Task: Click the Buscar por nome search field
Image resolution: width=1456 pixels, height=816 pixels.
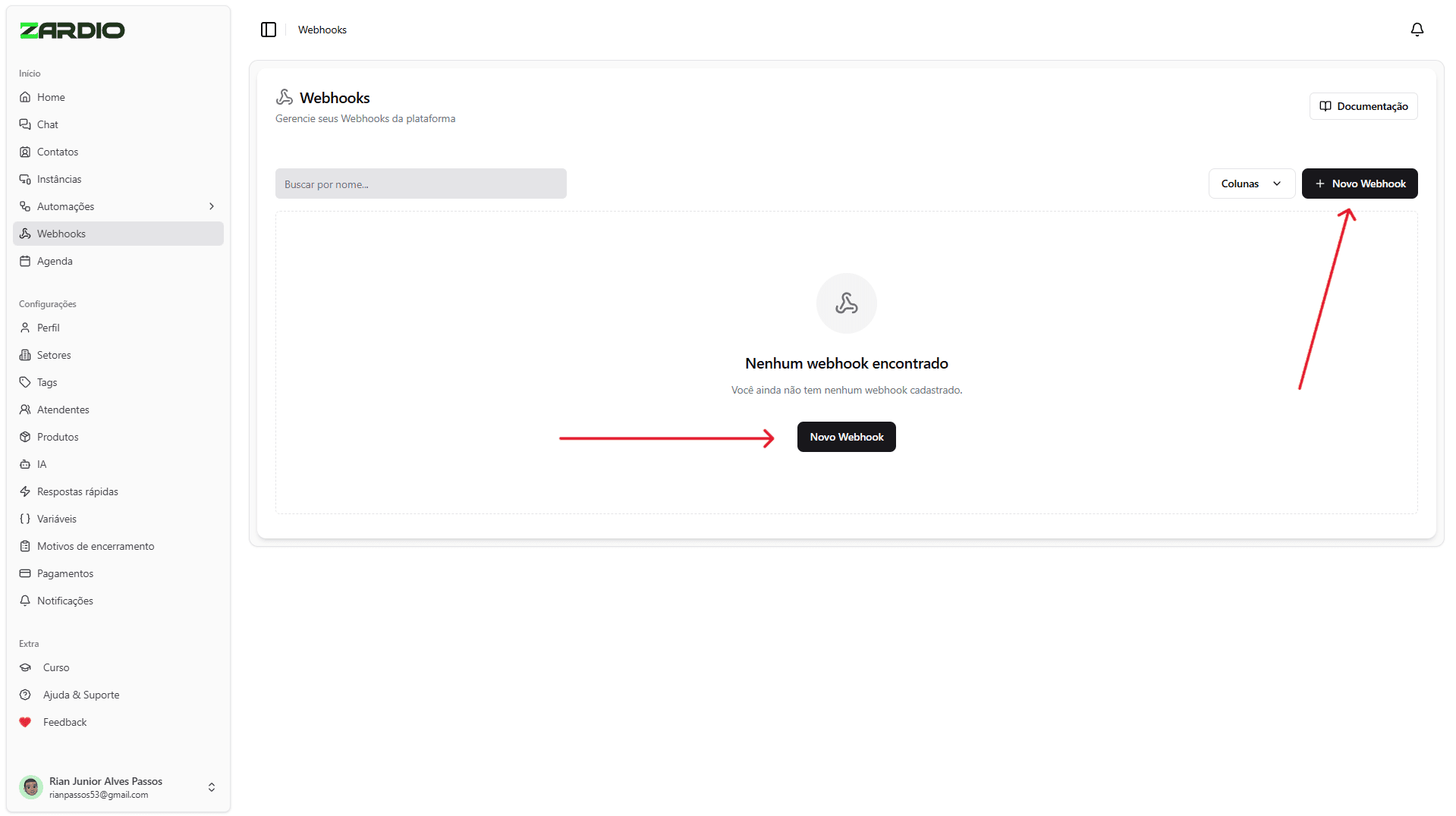Action: click(421, 183)
